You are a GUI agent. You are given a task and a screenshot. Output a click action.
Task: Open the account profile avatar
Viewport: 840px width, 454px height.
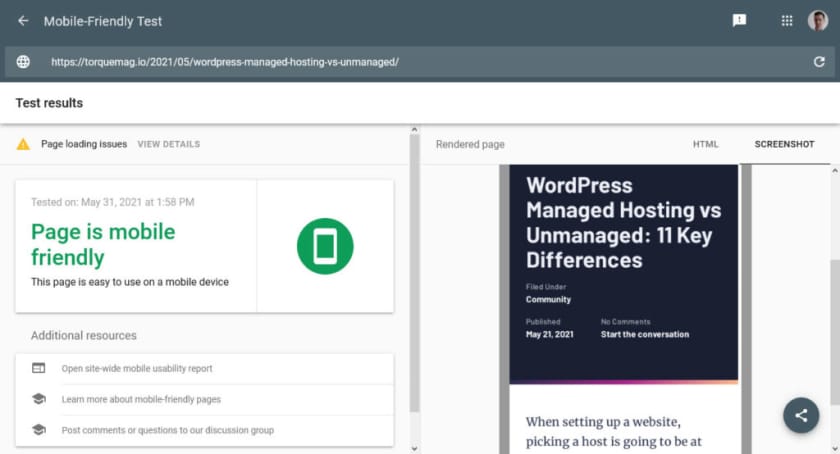click(x=818, y=21)
